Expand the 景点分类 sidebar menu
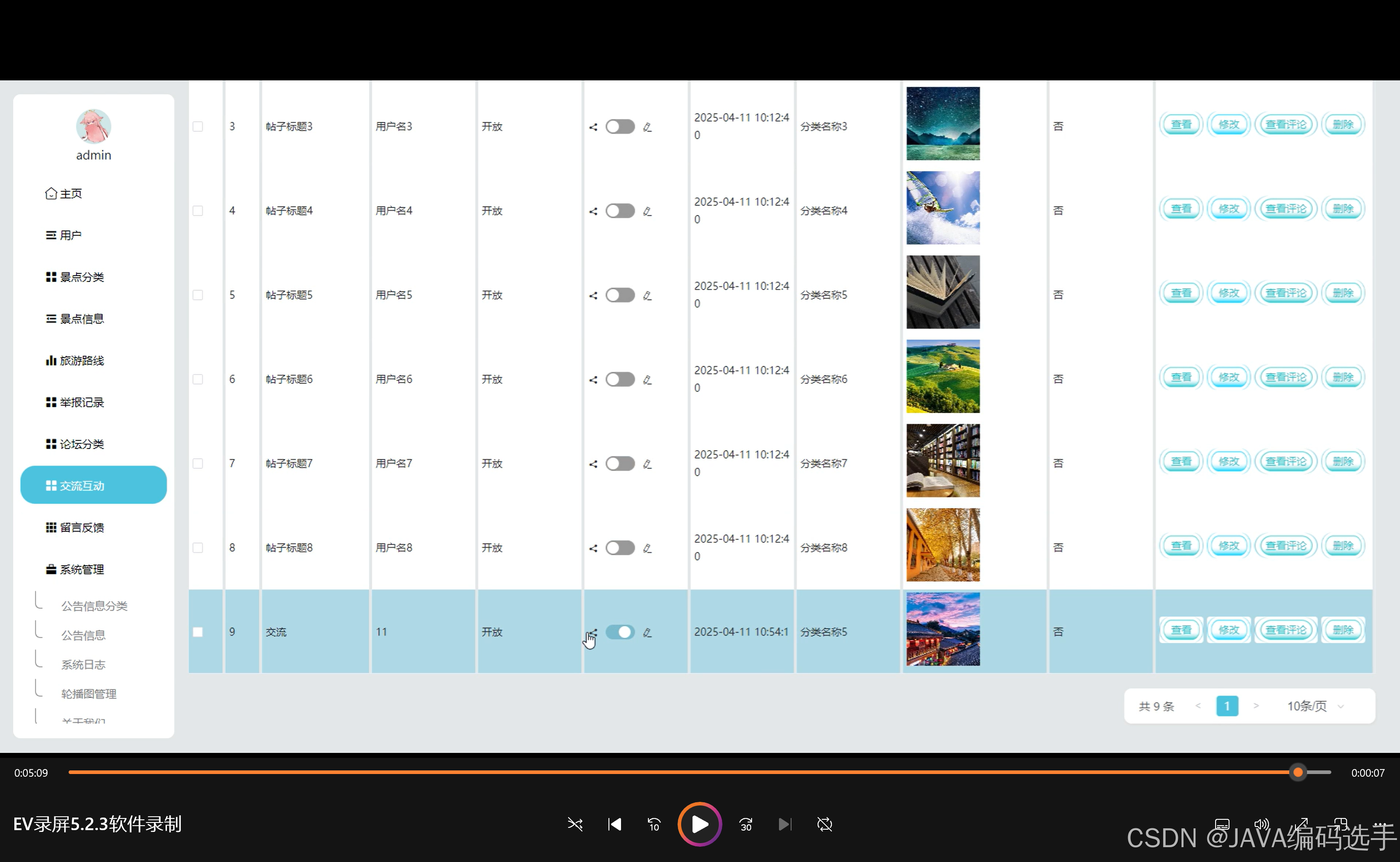Image resolution: width=1400 pixels, height=862 pixels. point(82,277)
